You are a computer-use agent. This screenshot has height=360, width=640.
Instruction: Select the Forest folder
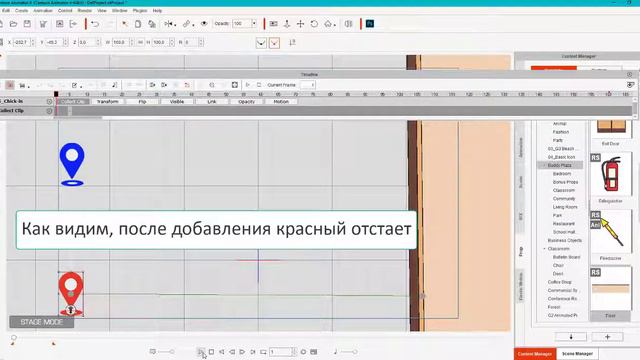click(554, 307)
